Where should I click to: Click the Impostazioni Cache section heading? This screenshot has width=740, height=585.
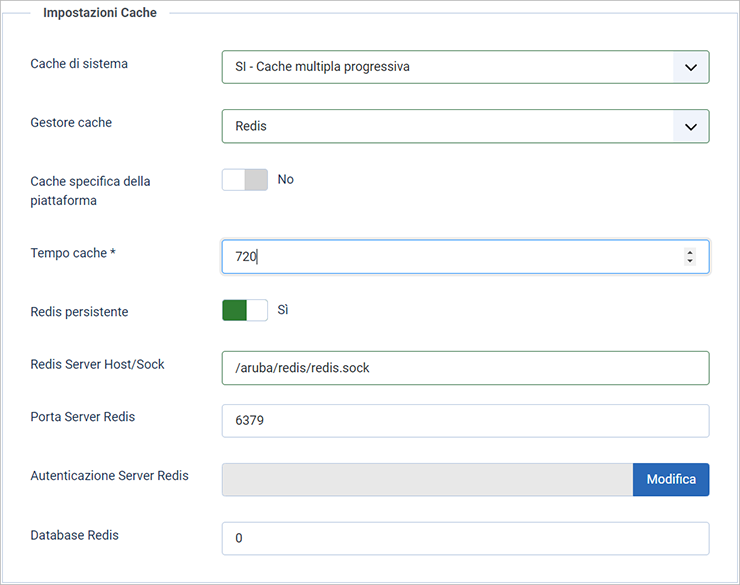click(x=100, y=13)
